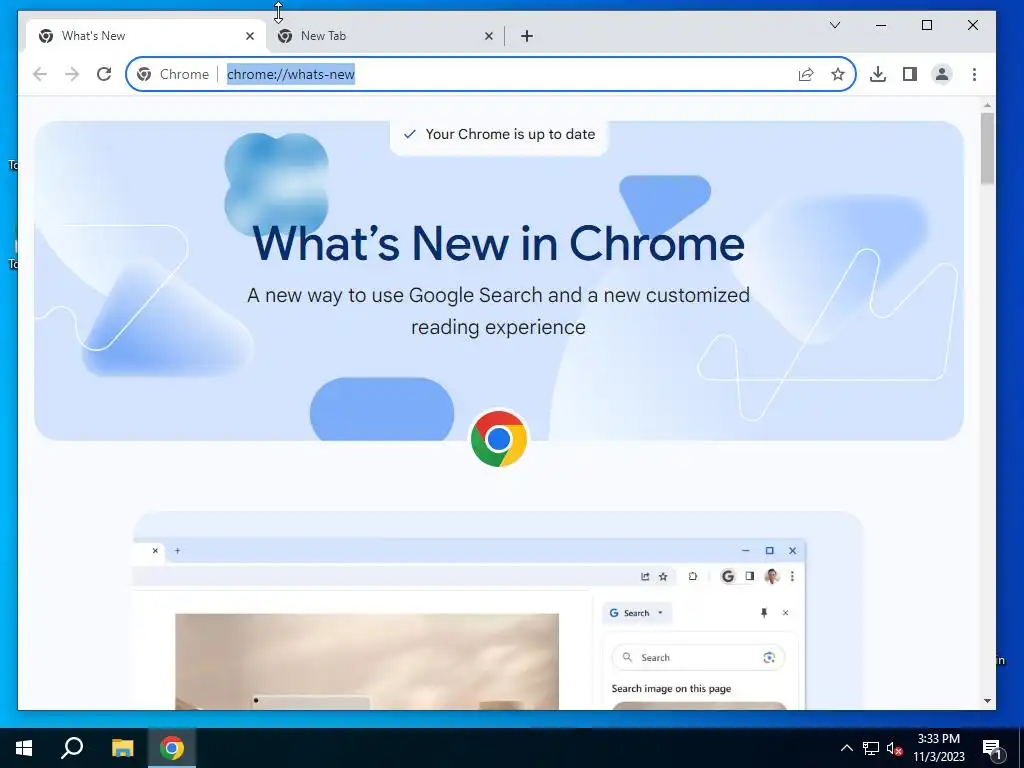Reload the What's New page
1024x768 pixels.
coord(104,74)
